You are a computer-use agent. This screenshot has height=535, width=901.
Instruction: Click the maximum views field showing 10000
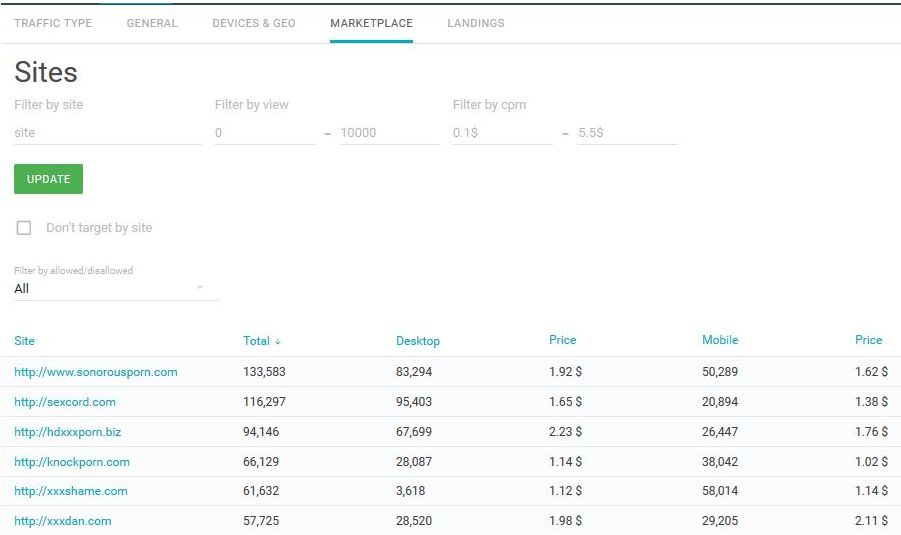point(390,133)
